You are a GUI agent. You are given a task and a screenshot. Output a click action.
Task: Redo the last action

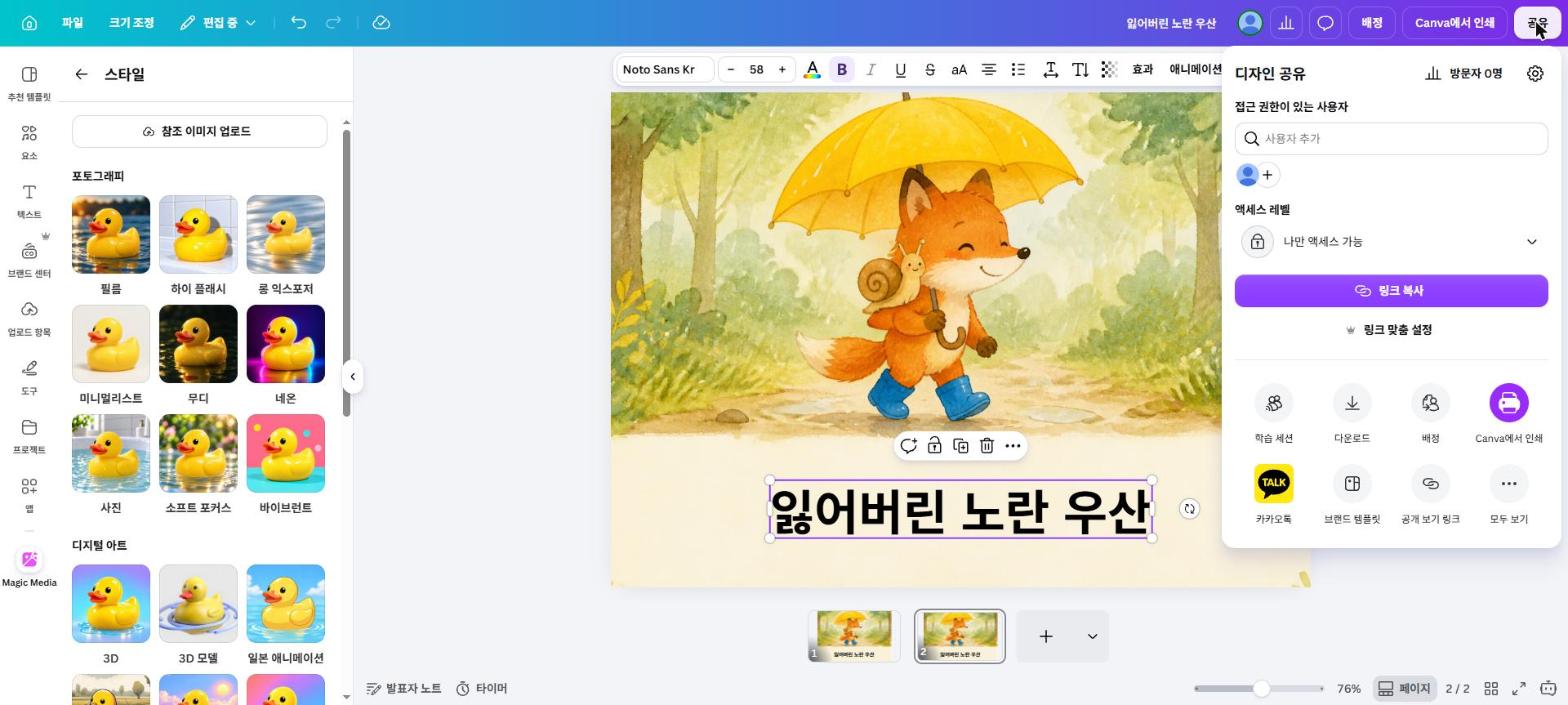(334, 22)
